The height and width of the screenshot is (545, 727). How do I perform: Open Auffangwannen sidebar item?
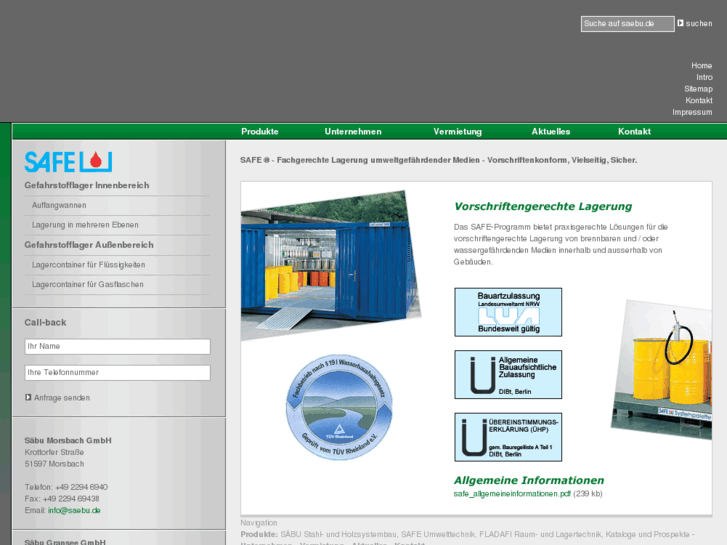click(59, 205)
